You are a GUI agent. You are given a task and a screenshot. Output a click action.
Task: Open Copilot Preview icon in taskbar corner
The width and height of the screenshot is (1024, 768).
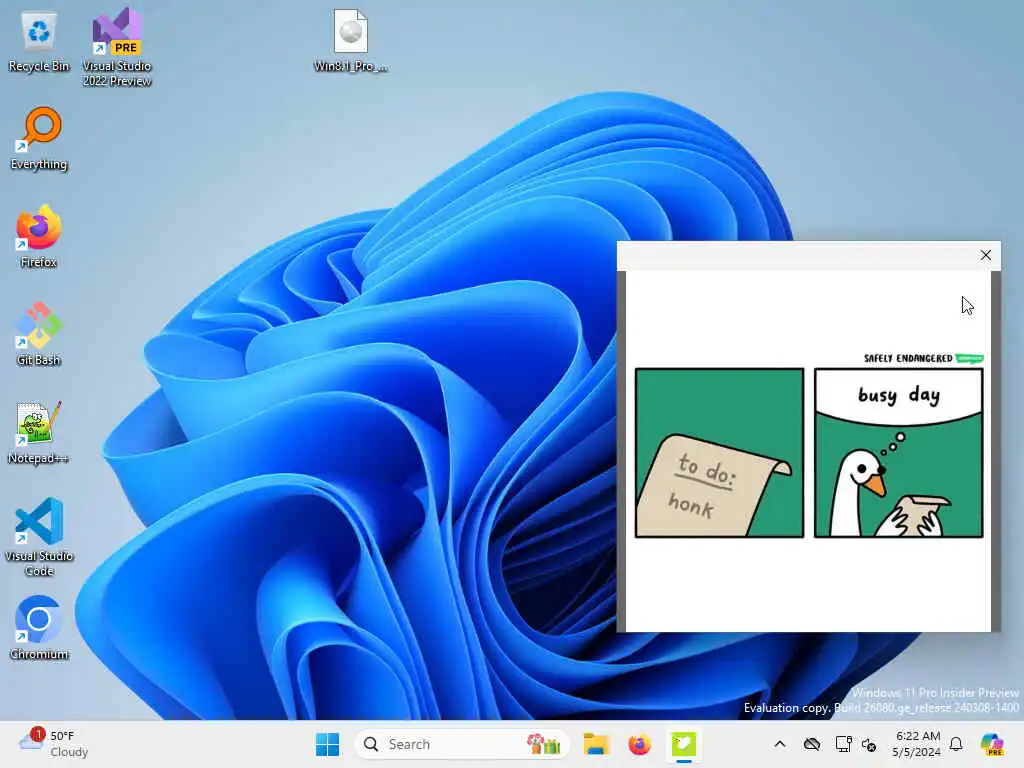tap(992, 744)
